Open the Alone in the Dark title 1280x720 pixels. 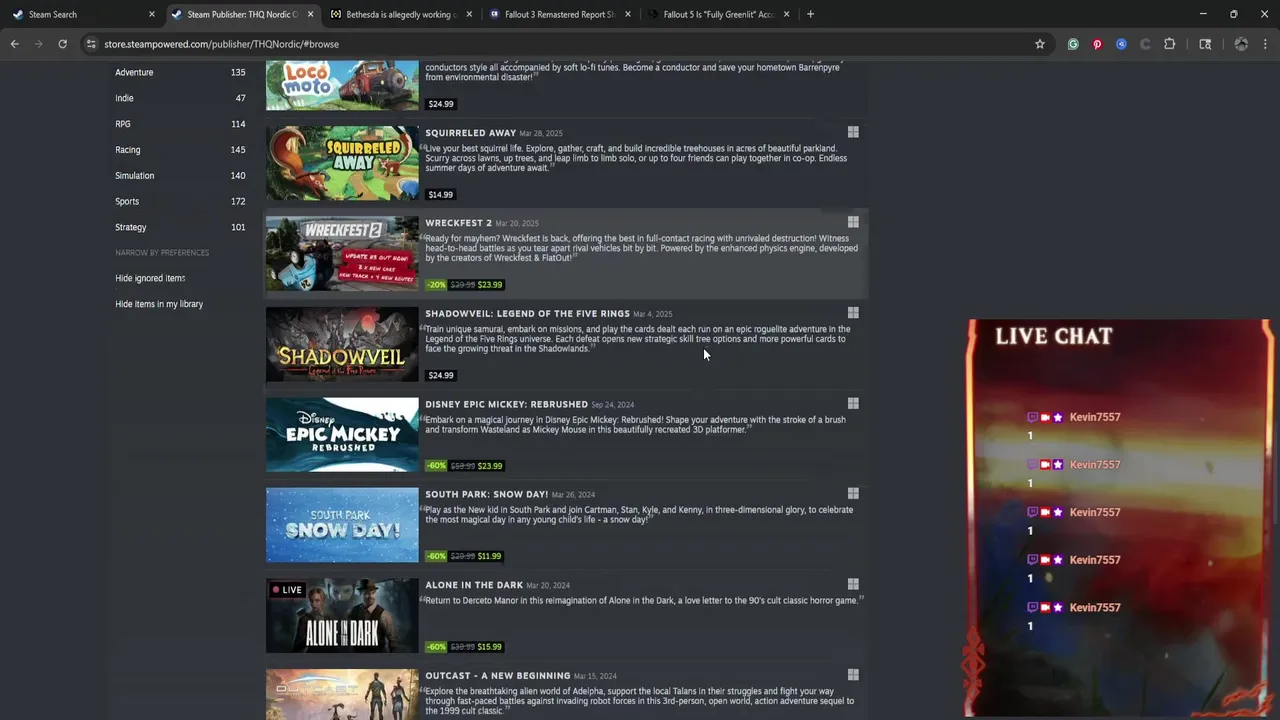point(474,585)
